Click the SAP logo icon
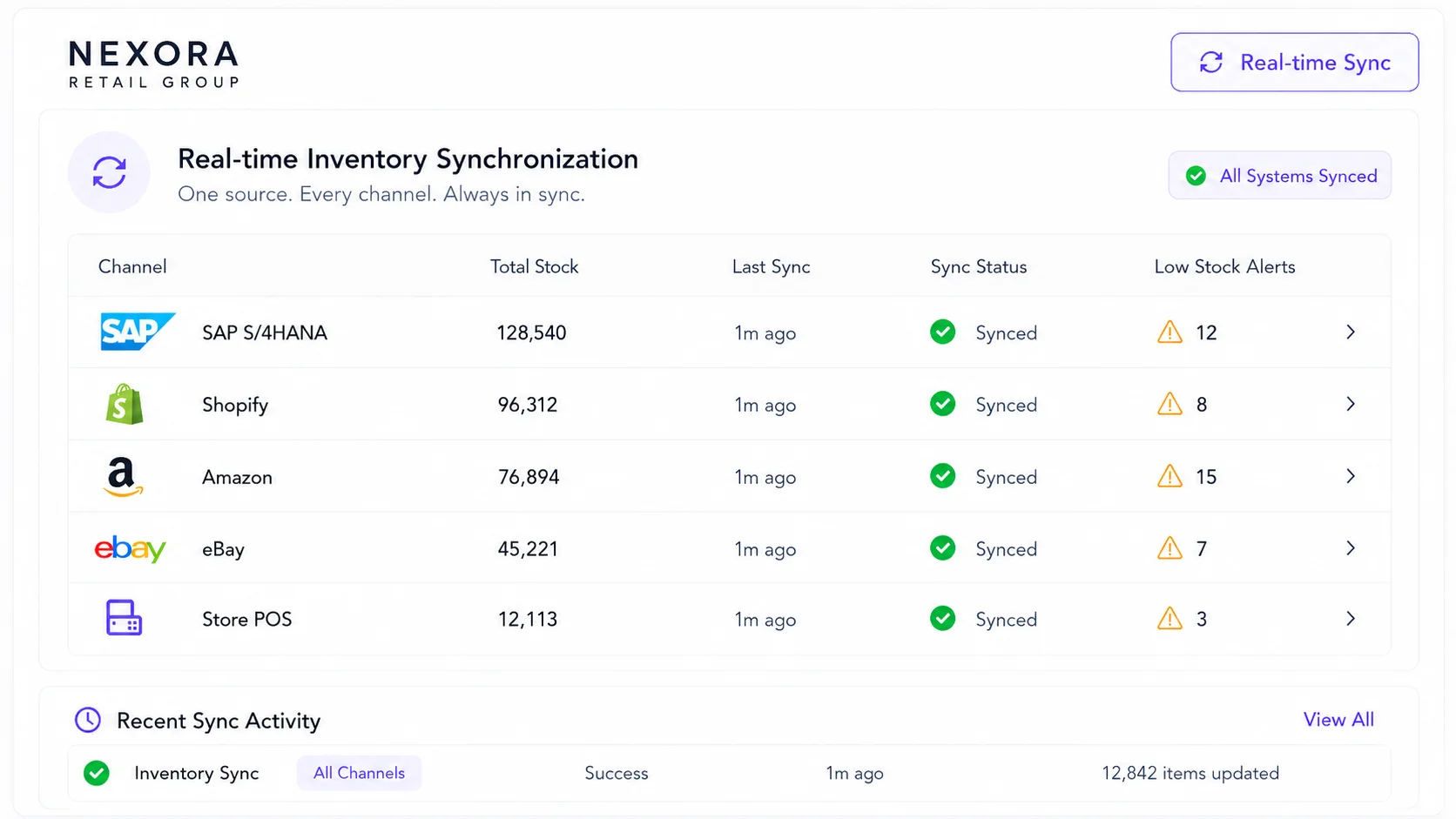 [138, 332]
